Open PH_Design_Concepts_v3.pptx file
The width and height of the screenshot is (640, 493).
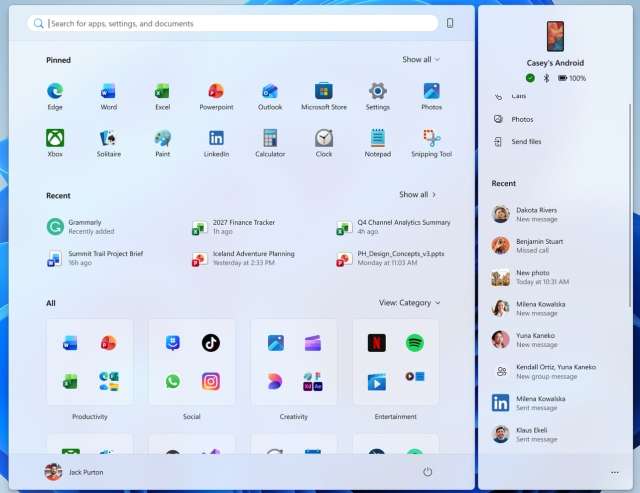click(390, 258)
